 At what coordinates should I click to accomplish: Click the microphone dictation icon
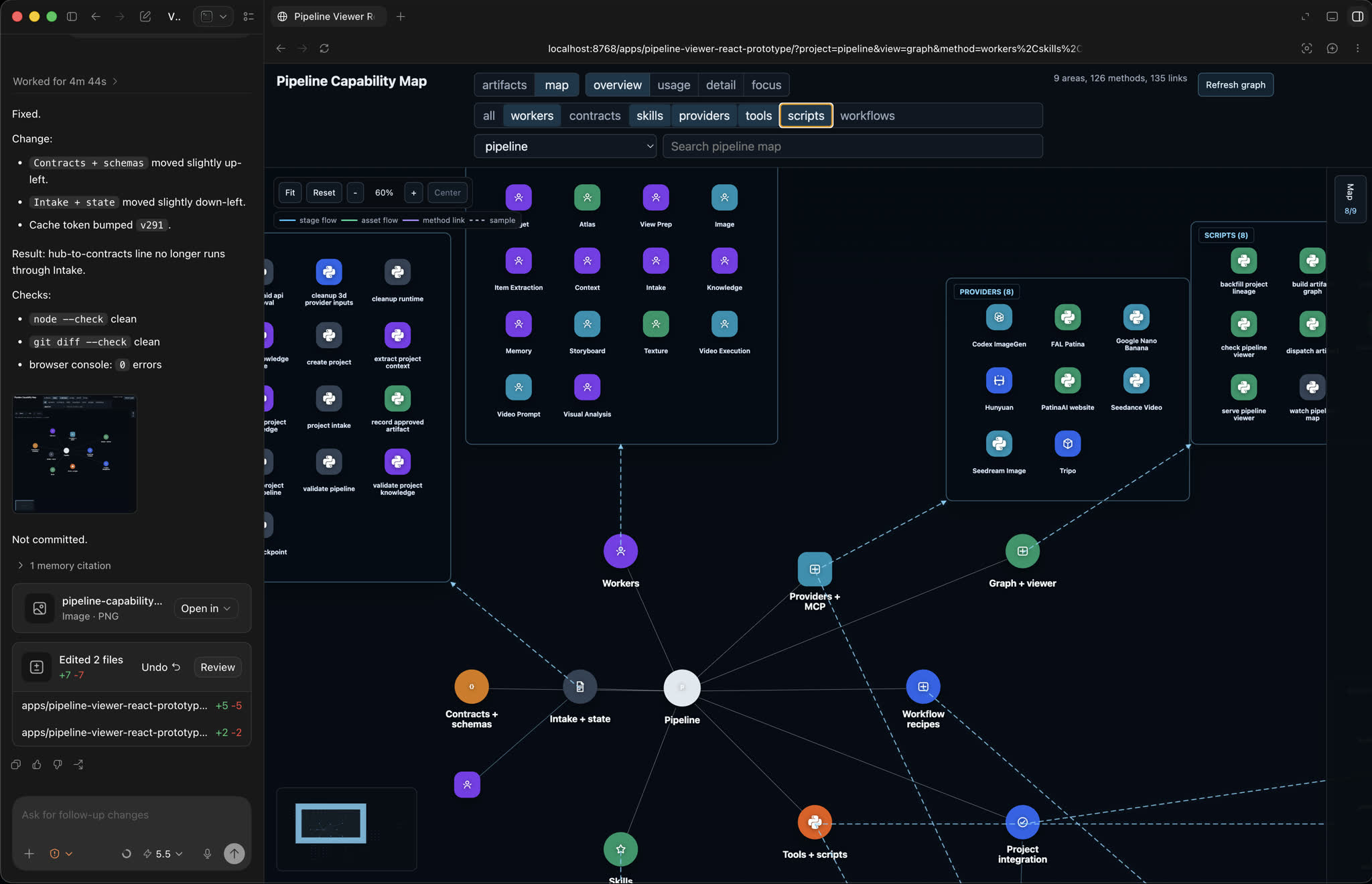[207, 853]
